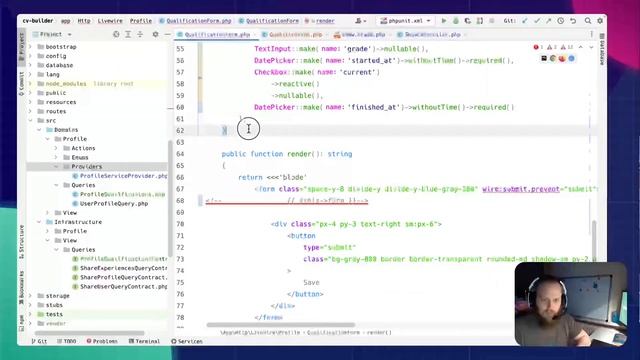
Task: Click editor horizontal scrollbar thumb
Action: tap(281, 325)
